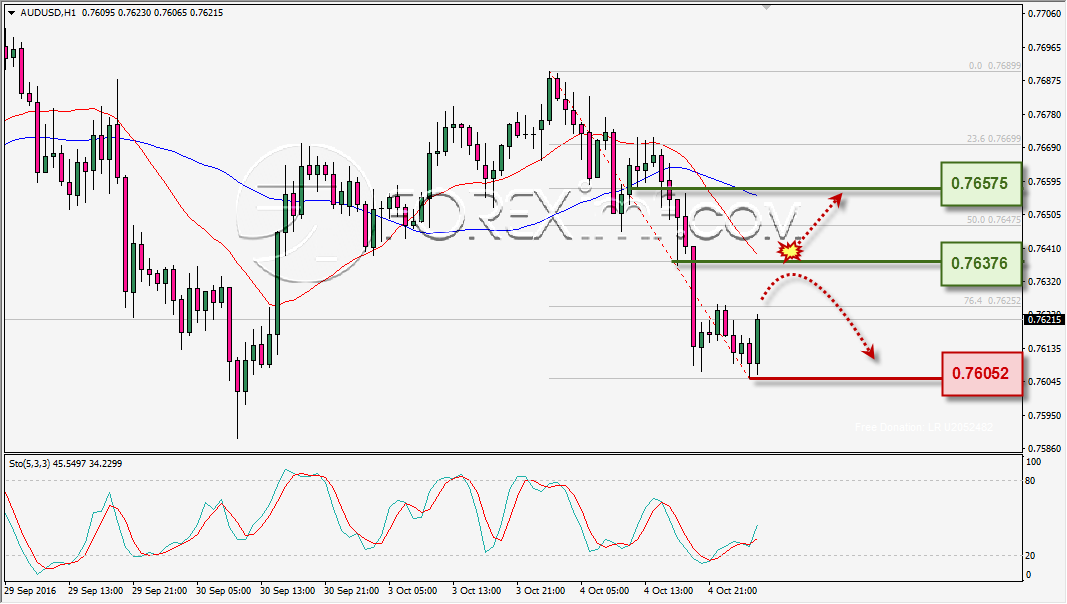Click the Sto(5,3,3) indicator label
The width and height of the screenshot is (1067, 604).
click(29, 464)
